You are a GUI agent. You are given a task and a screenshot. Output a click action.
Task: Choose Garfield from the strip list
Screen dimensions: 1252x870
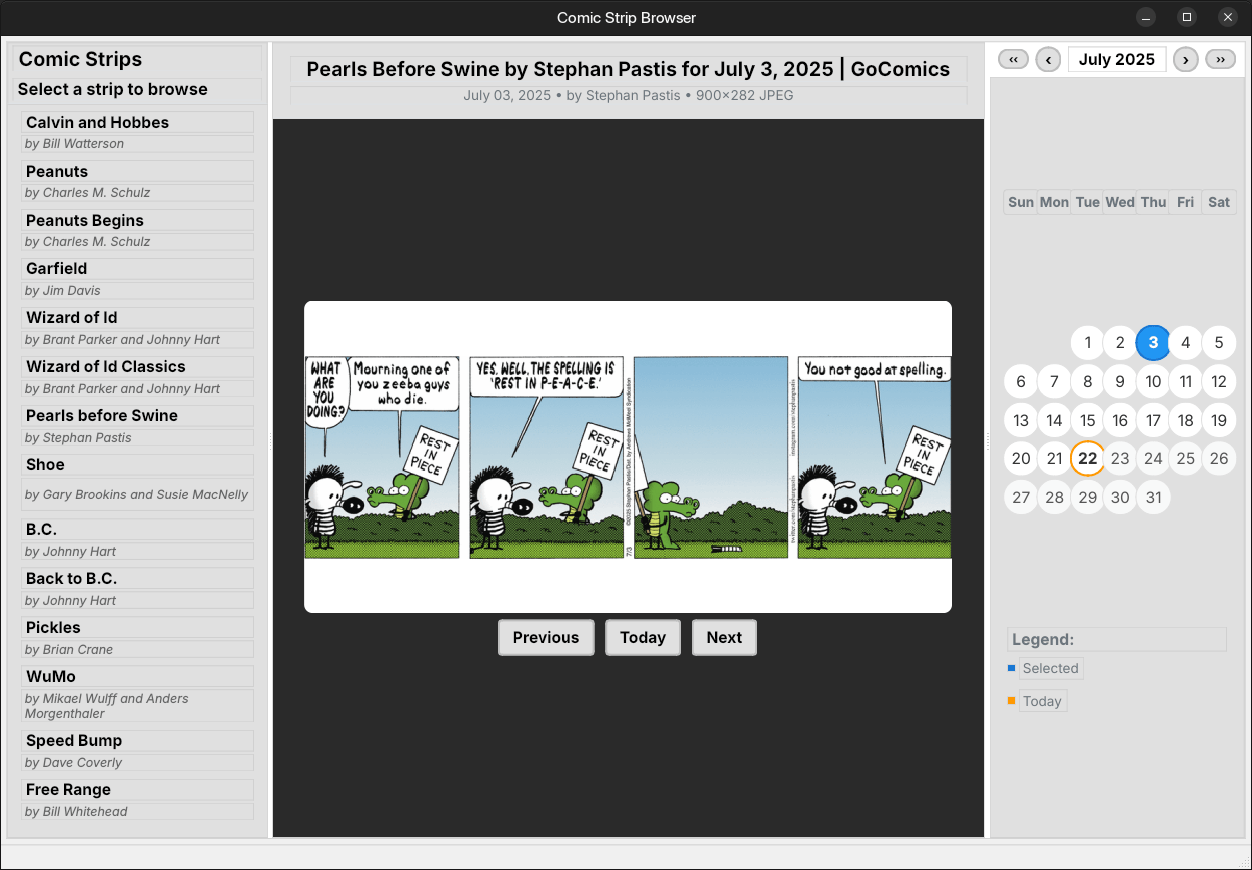(x=137, y=268)
